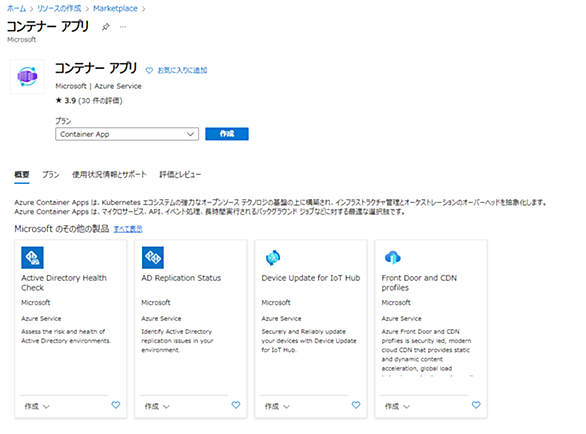Click 'Securely and Reliably update' description
Viewport: 586px width, 434px height.
pyautogui.click(x=309, y=341)
